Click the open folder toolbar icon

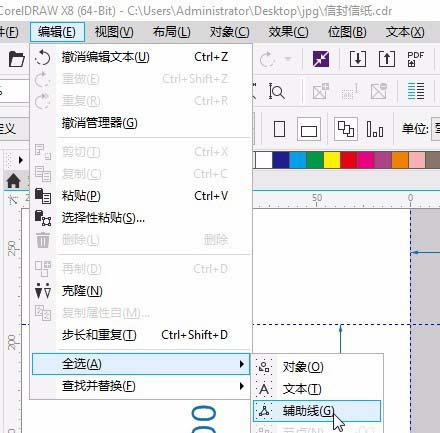pos(17,60)
